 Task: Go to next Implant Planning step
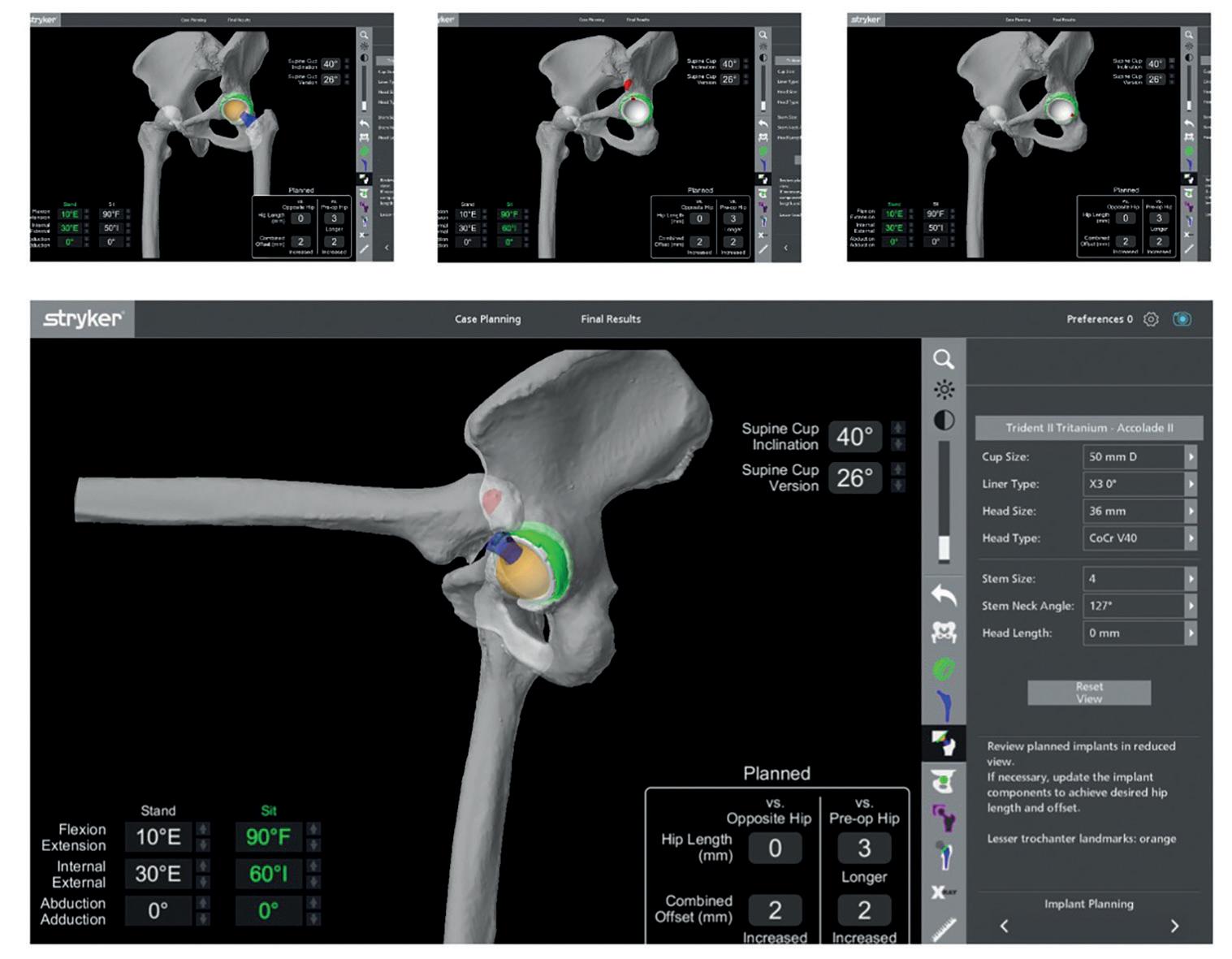coord(1174,926)
